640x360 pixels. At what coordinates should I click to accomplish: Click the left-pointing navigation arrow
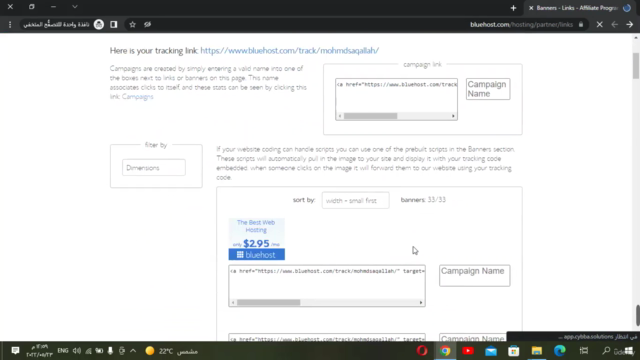pyautogui.click(x=615, y=24)
